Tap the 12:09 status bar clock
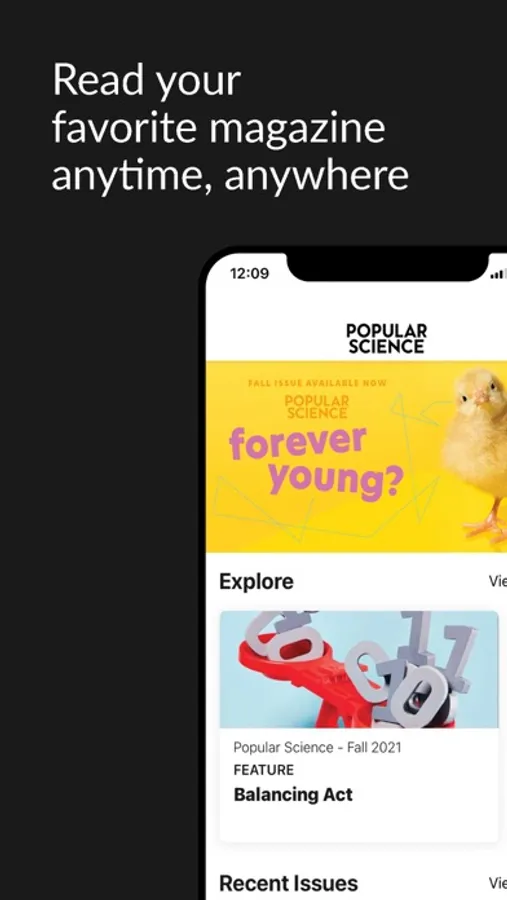Screen dimensions: 507x900 coord(249,274)
